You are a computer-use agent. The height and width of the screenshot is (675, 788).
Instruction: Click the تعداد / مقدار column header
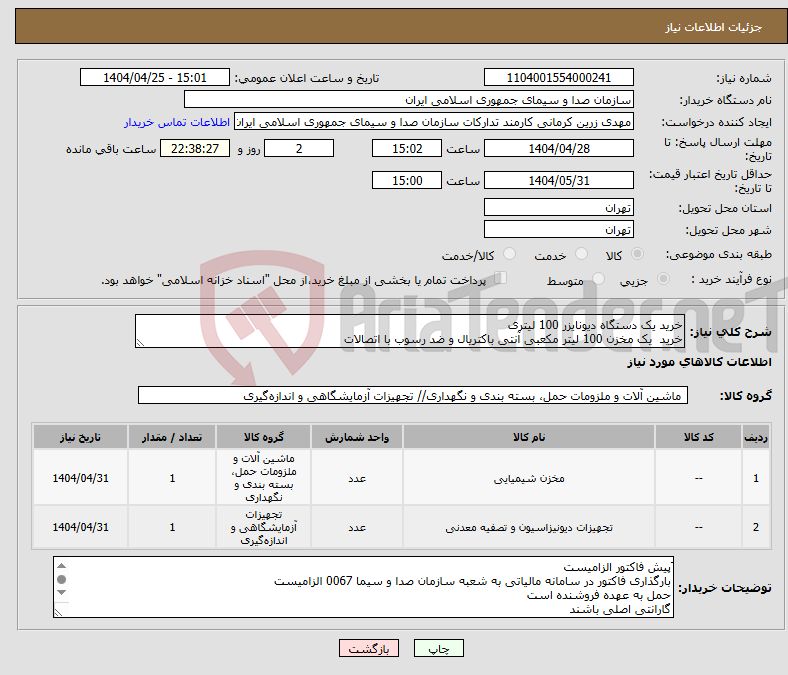pos(172,437)
